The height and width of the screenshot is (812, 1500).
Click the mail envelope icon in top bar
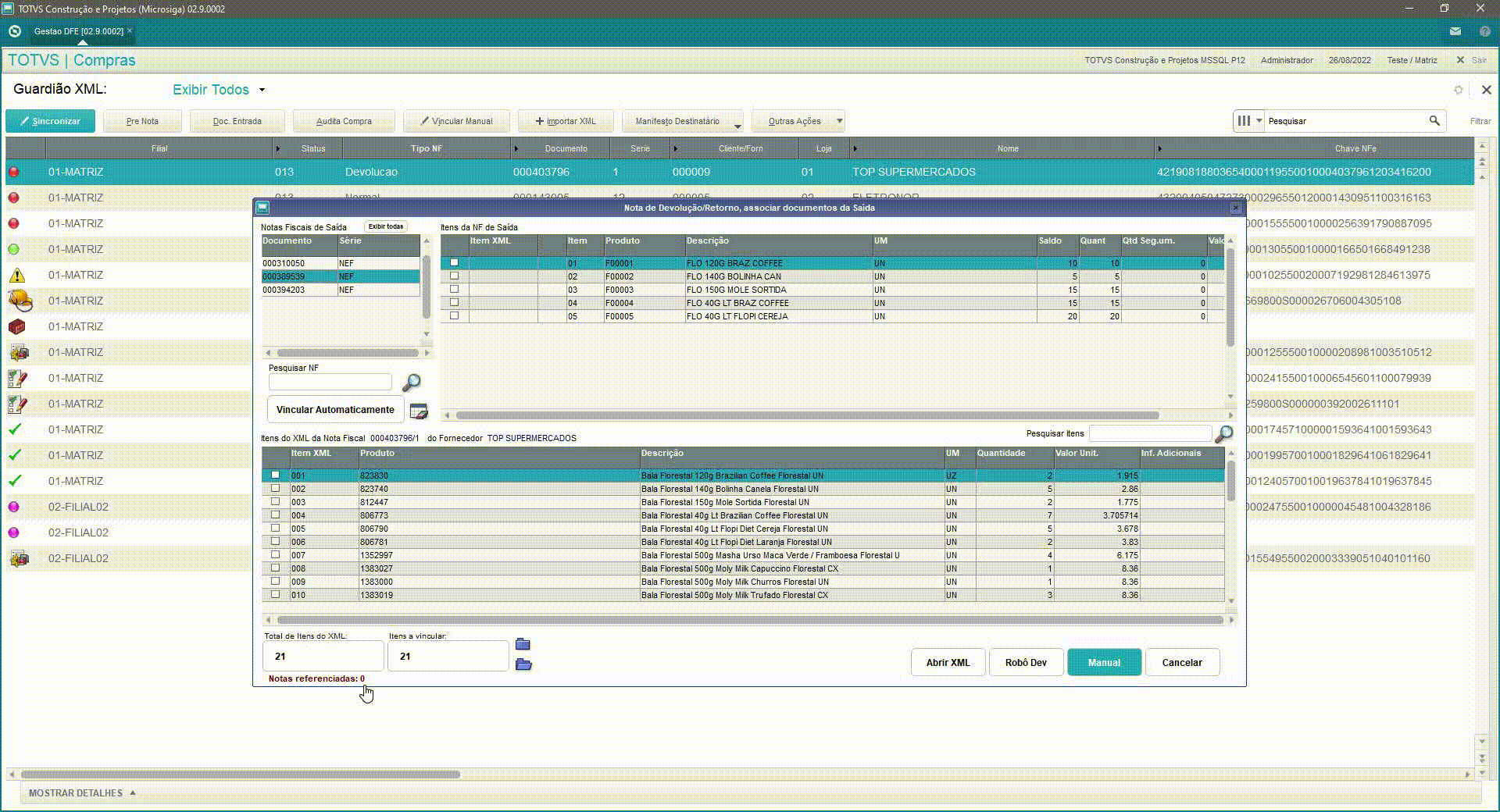click(1455, 31)
